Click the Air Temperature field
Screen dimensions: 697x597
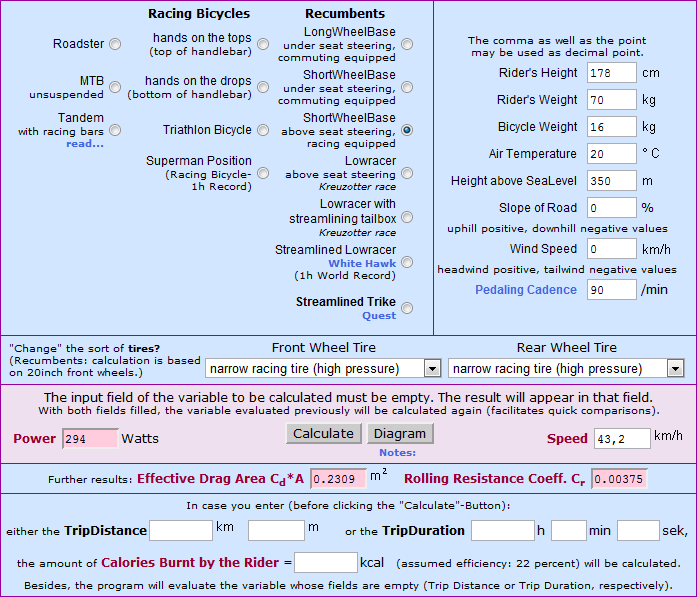point(612,154)
